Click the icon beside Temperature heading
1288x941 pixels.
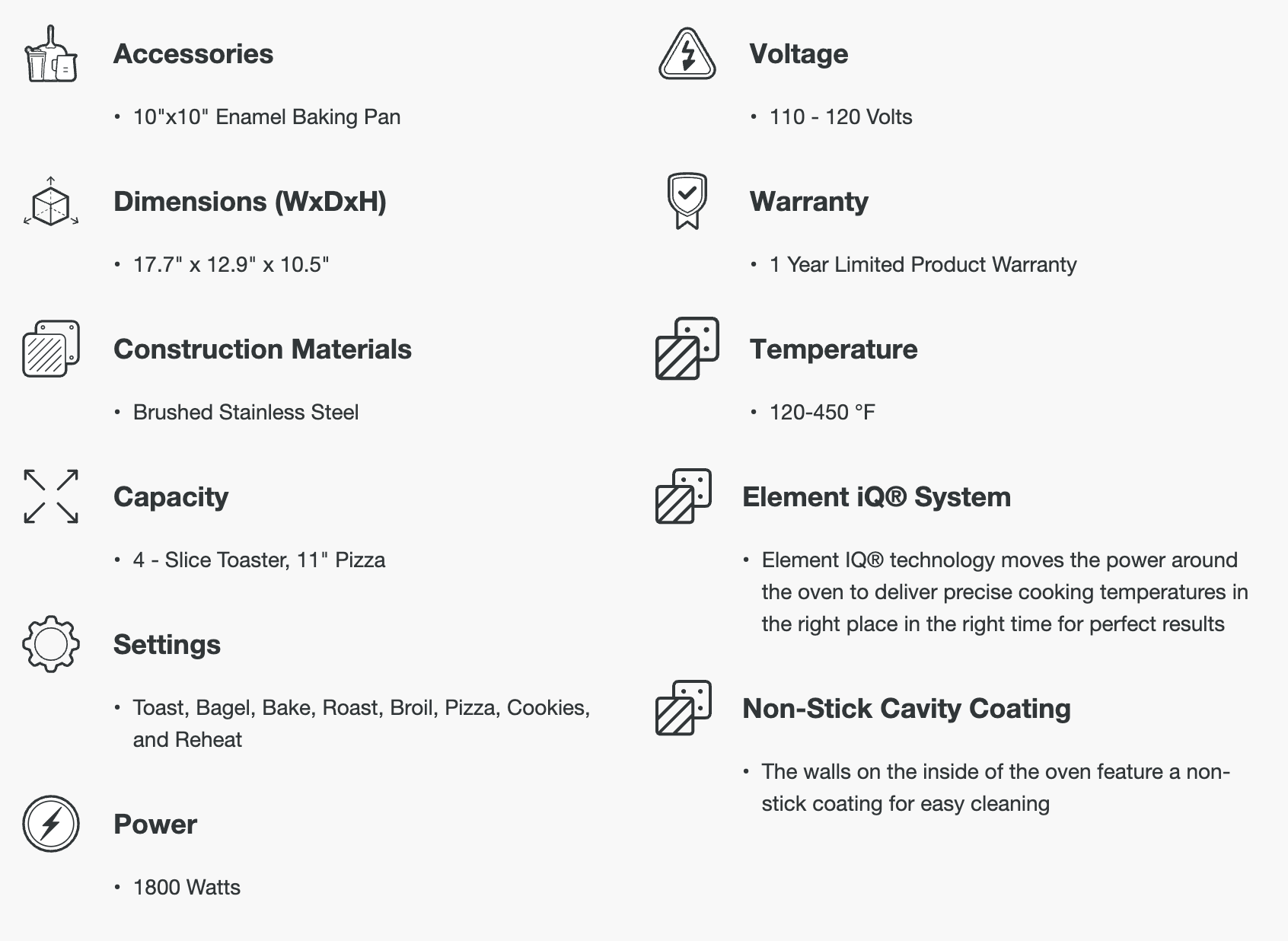[x=687, y=349]
